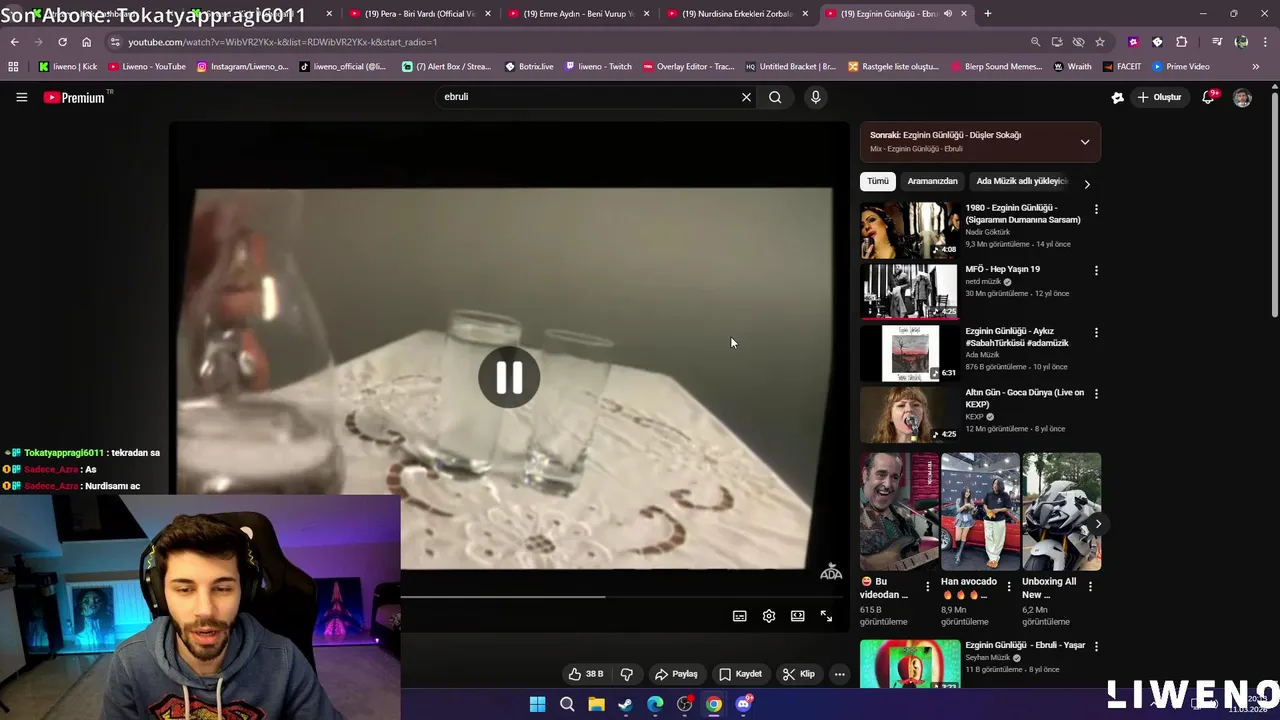Open YouTube notifications bell
Screen dimensions: 1280x720
tap(1209, 97)
